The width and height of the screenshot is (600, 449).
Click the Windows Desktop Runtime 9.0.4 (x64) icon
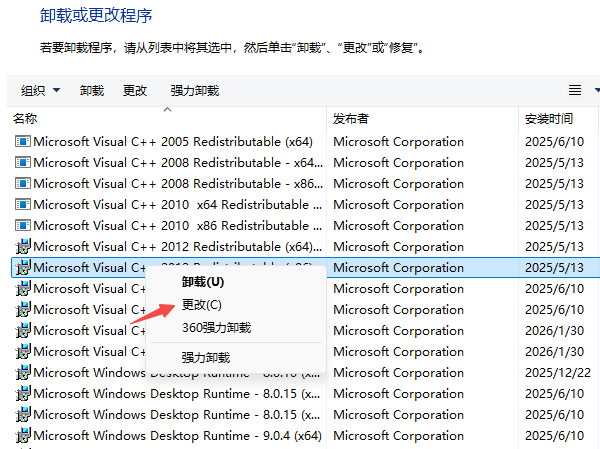coord(23,436)
